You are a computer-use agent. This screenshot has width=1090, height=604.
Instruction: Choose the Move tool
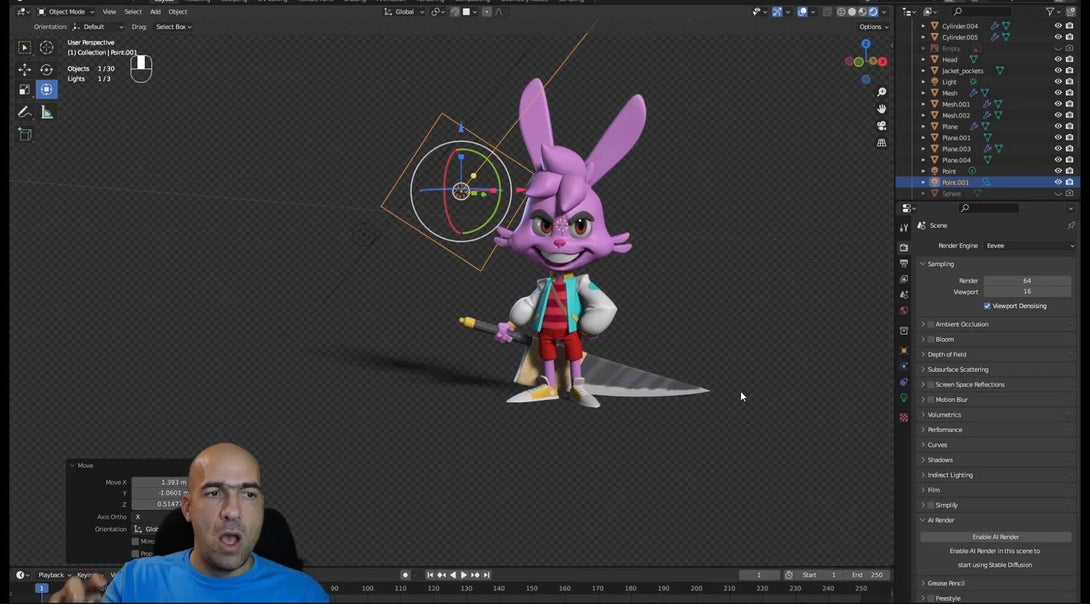point(24,70)
